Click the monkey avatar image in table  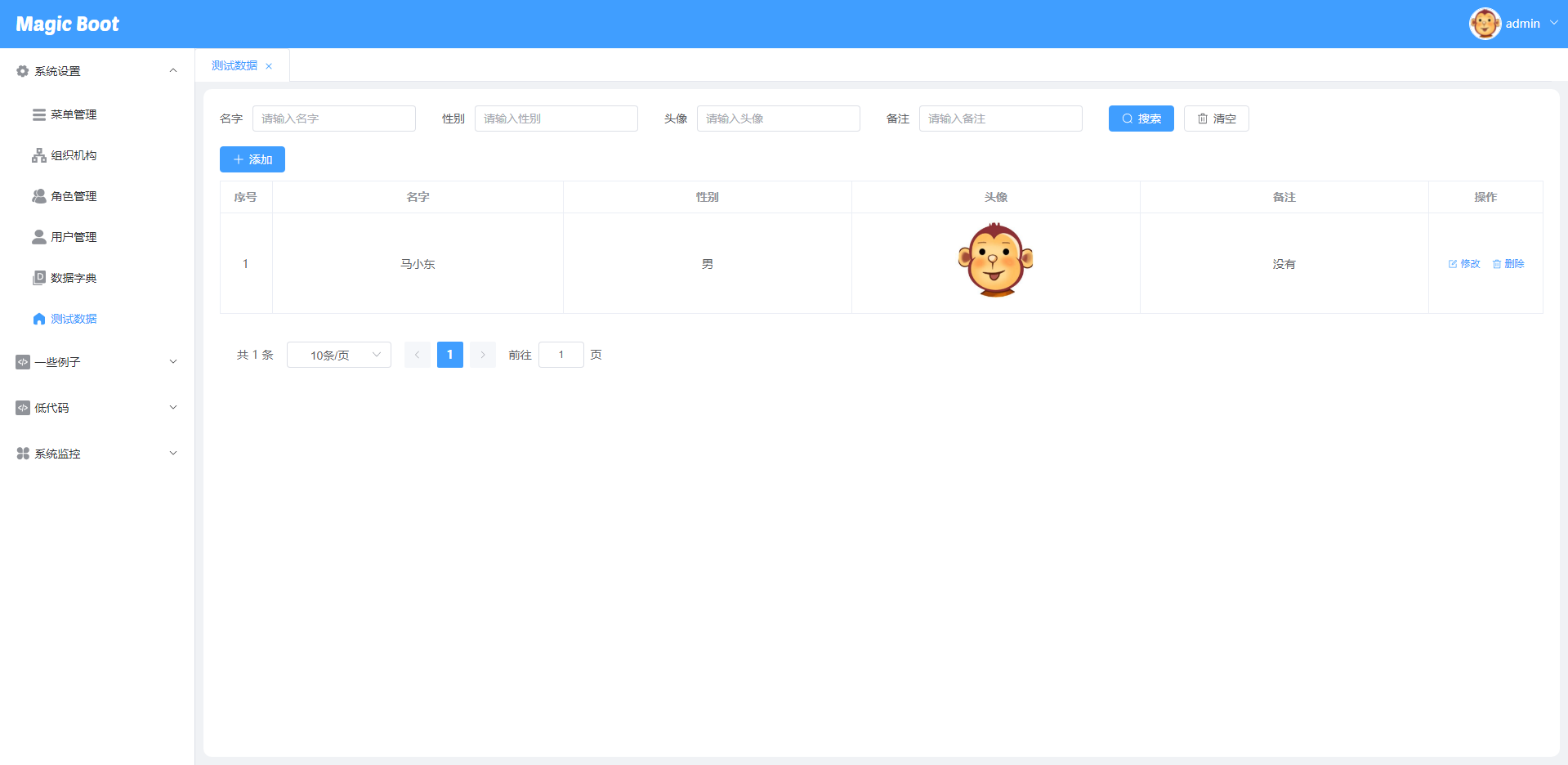pos(995,261)
